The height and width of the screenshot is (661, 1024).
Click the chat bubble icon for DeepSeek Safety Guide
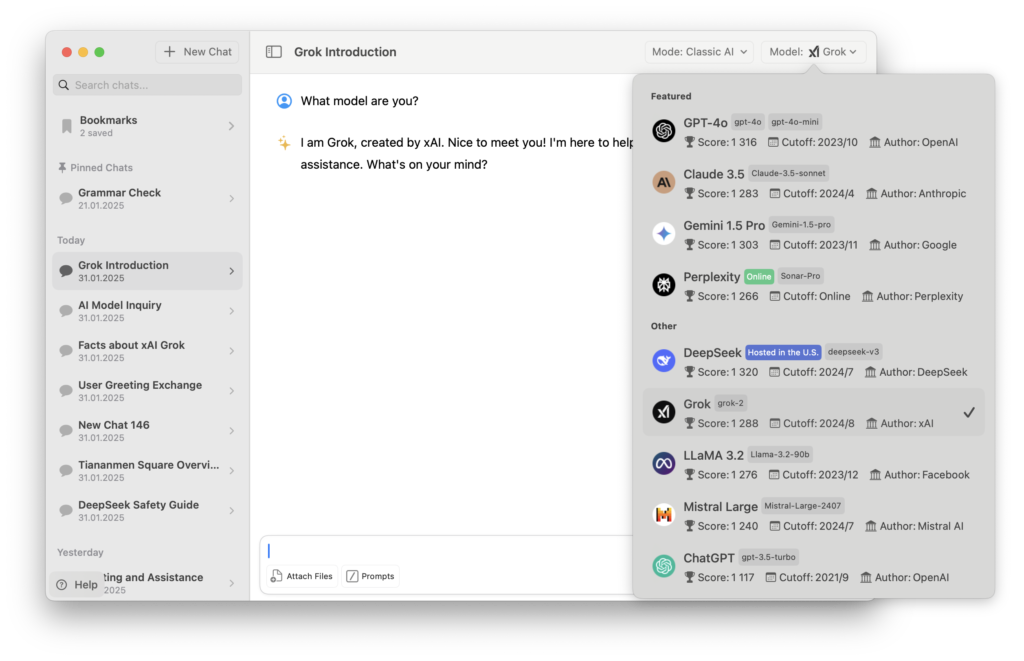[x=66, y=511]
